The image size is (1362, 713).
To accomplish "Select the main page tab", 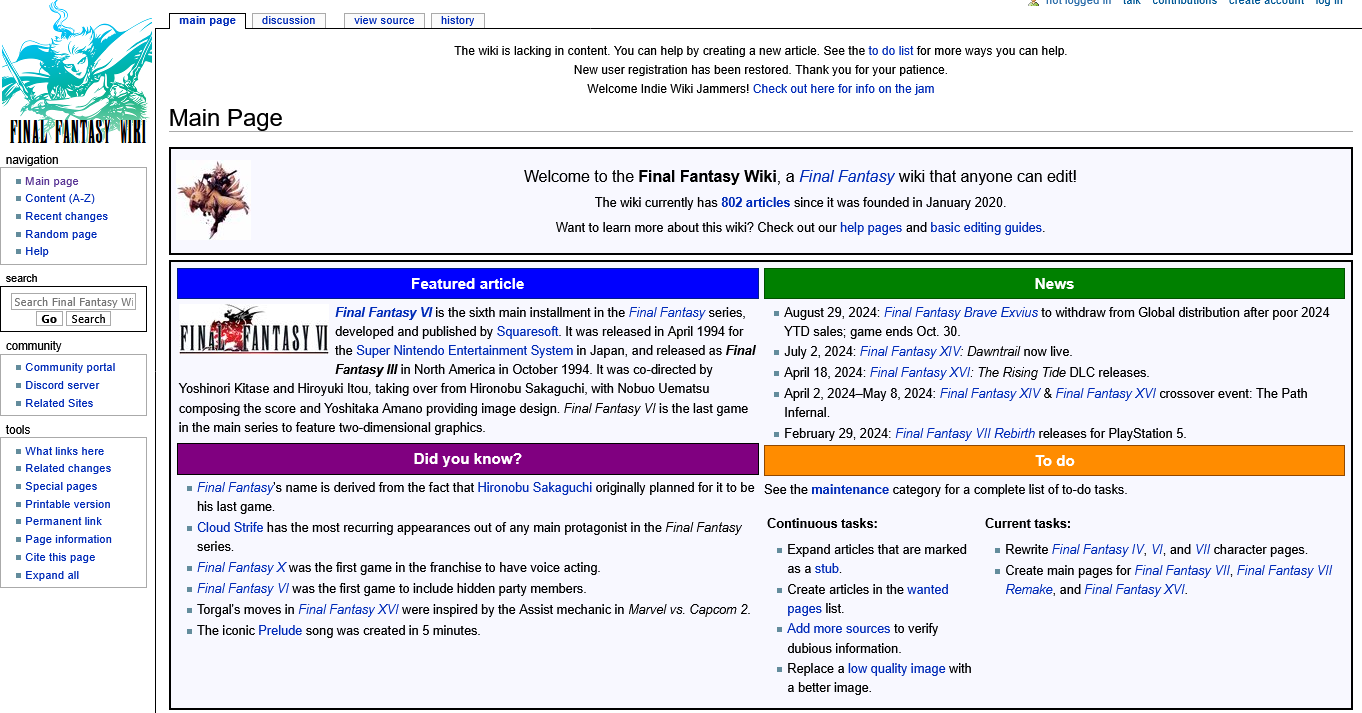I will click(207, 20).
